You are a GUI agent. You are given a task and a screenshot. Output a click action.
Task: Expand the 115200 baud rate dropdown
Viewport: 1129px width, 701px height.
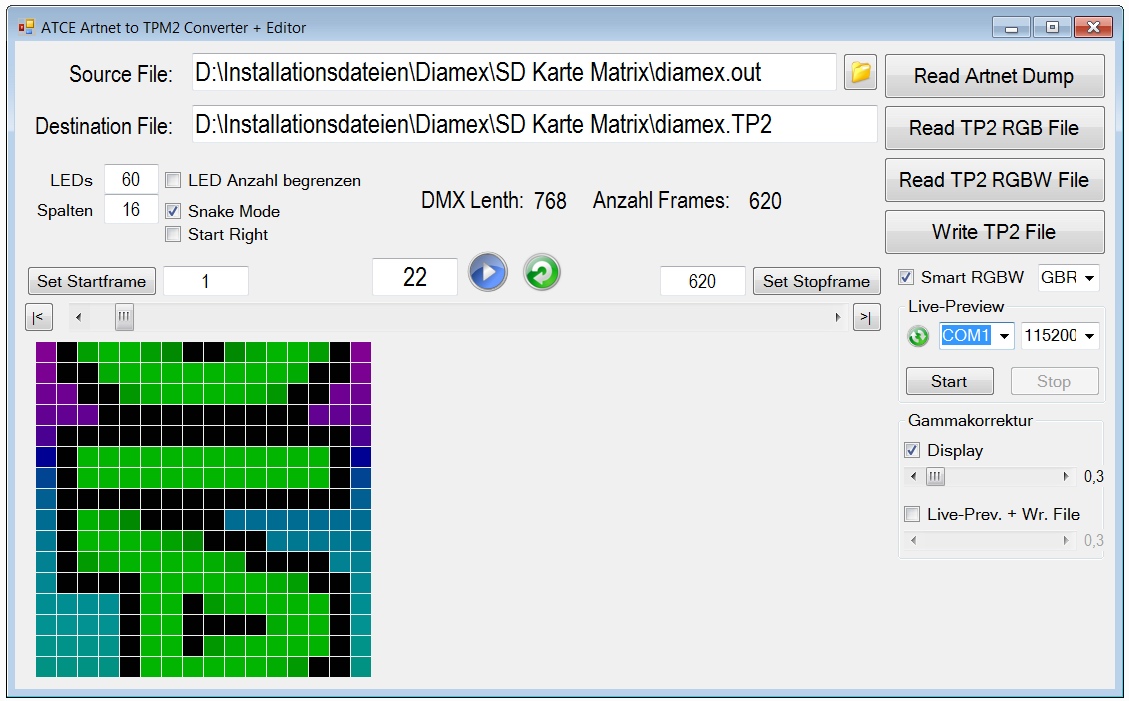click(1088, 336)
